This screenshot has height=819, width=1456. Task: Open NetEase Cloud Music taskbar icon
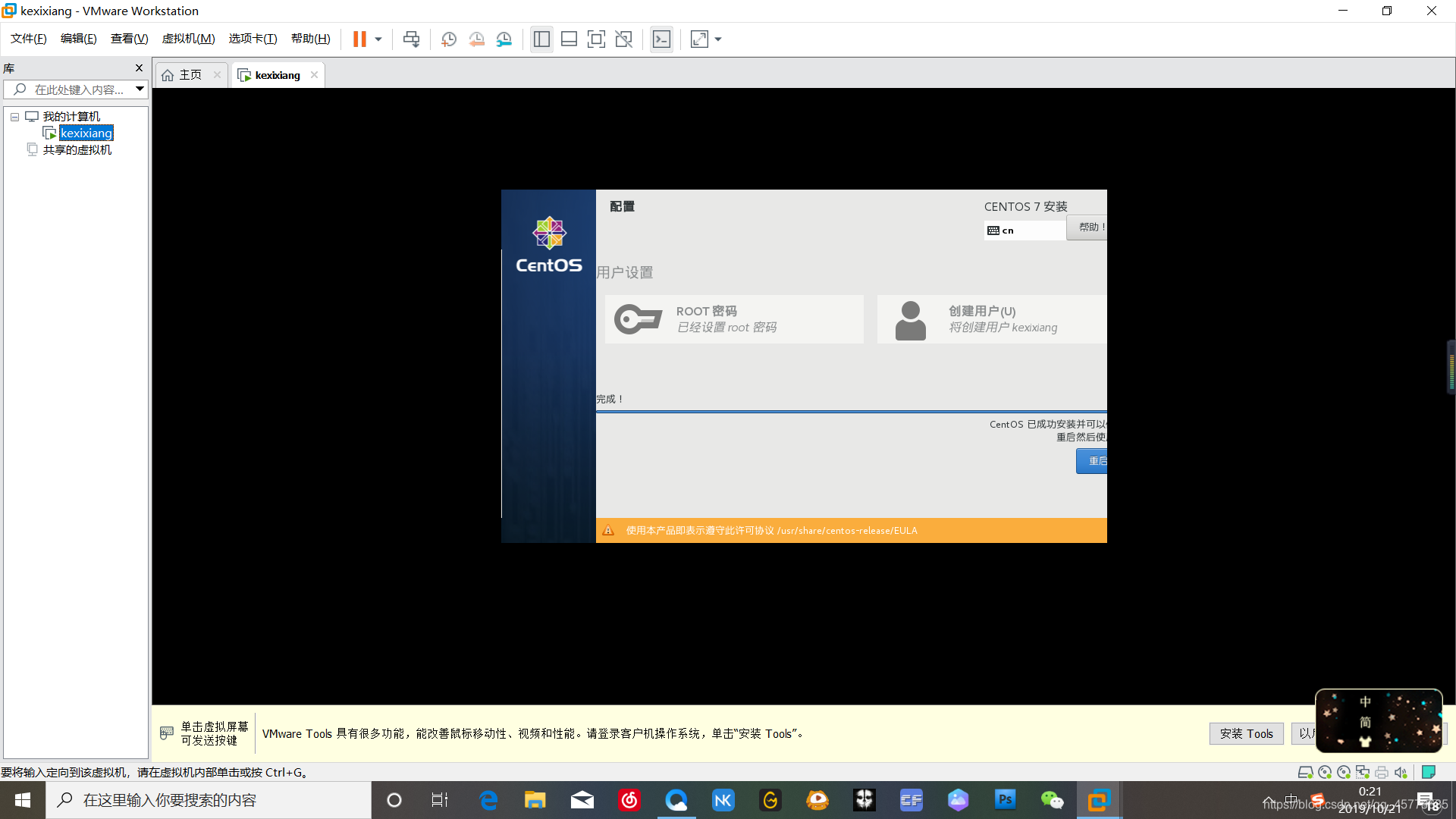pyautogui.click(x=629, y=800)
